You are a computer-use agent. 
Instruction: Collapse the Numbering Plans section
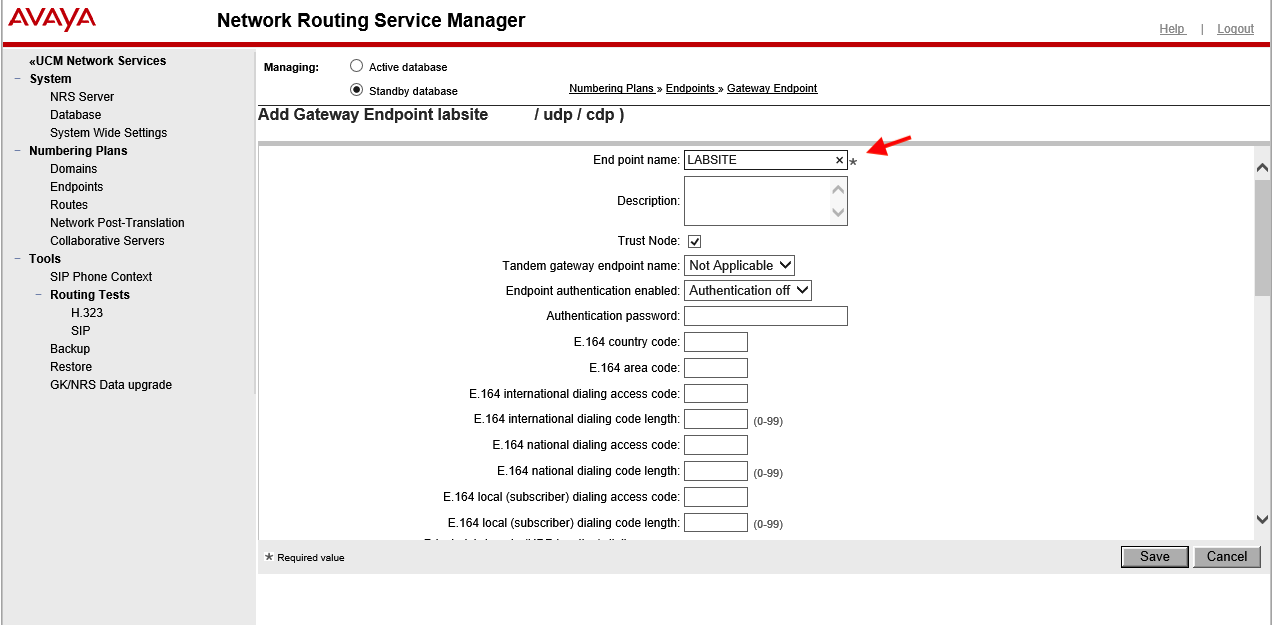click(x=19, y=151)
